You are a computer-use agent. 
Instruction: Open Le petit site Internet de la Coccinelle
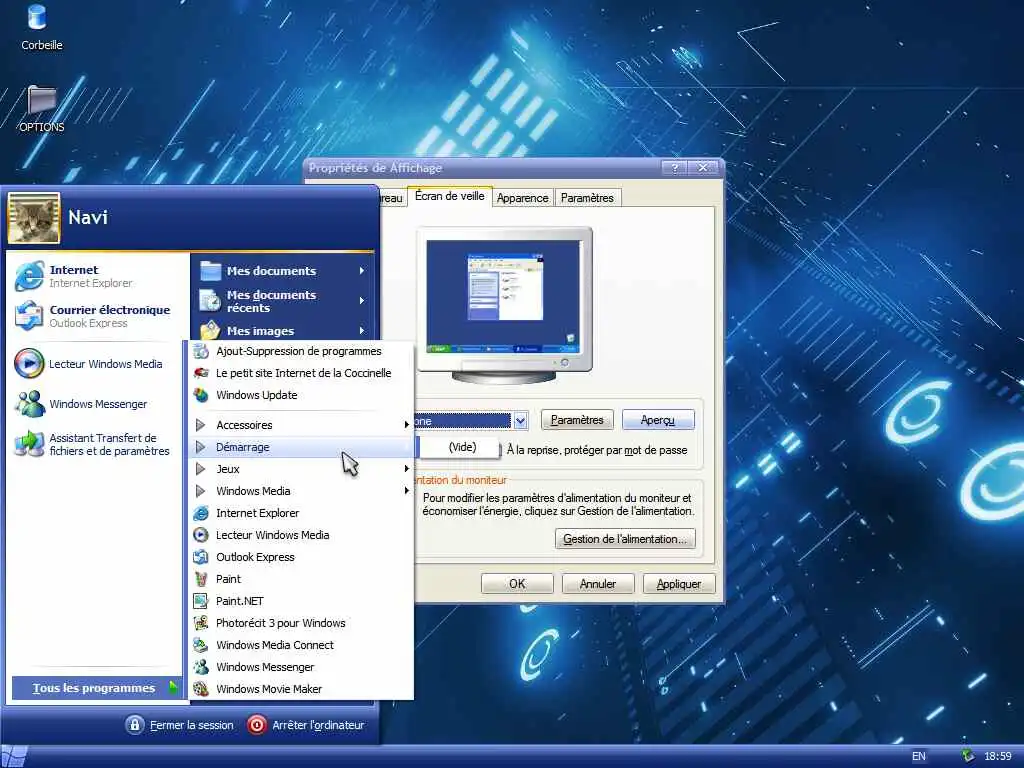pyautogui.click(x=300, y=373)
